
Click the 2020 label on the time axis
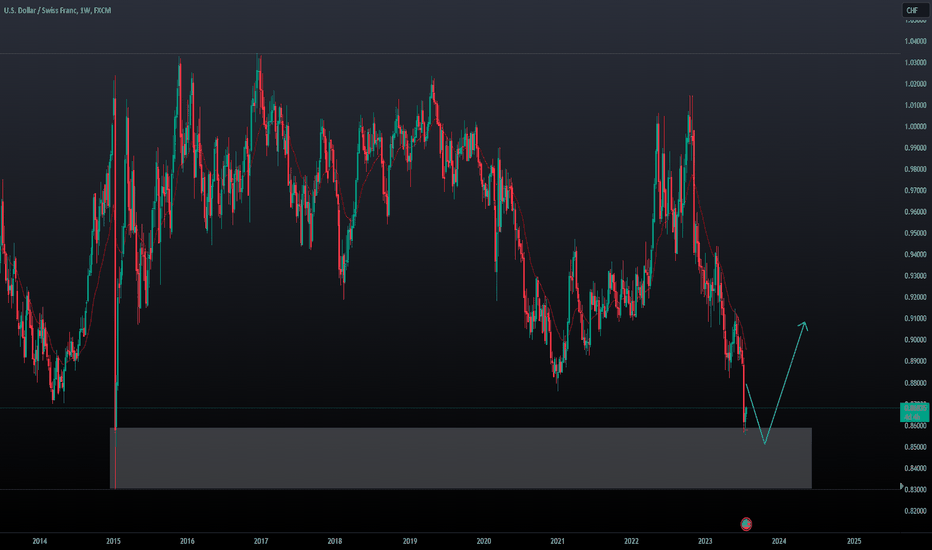[484, 541]
